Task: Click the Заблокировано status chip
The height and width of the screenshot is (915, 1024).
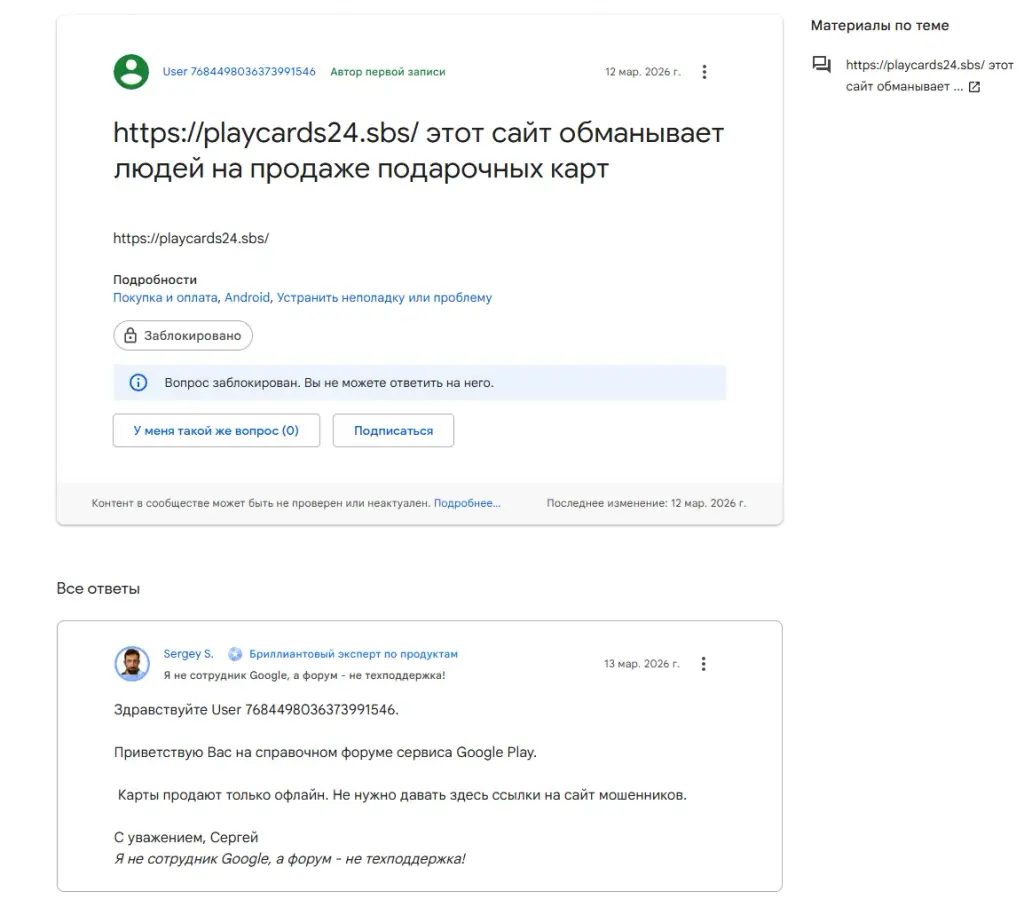Action: [183, 335]
